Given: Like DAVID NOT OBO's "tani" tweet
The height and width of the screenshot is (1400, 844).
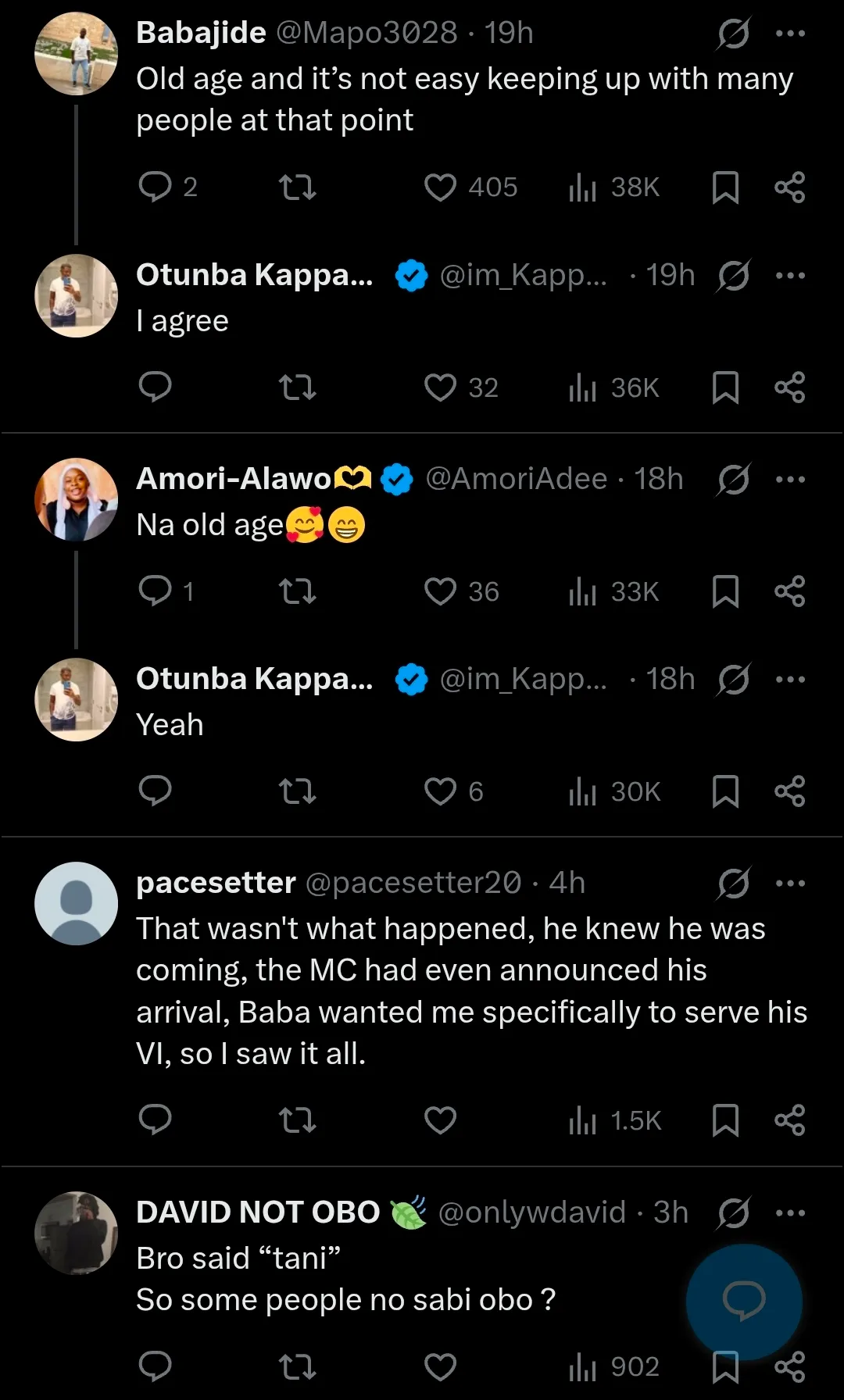Looking at the screenshot, I should 440,1366.
